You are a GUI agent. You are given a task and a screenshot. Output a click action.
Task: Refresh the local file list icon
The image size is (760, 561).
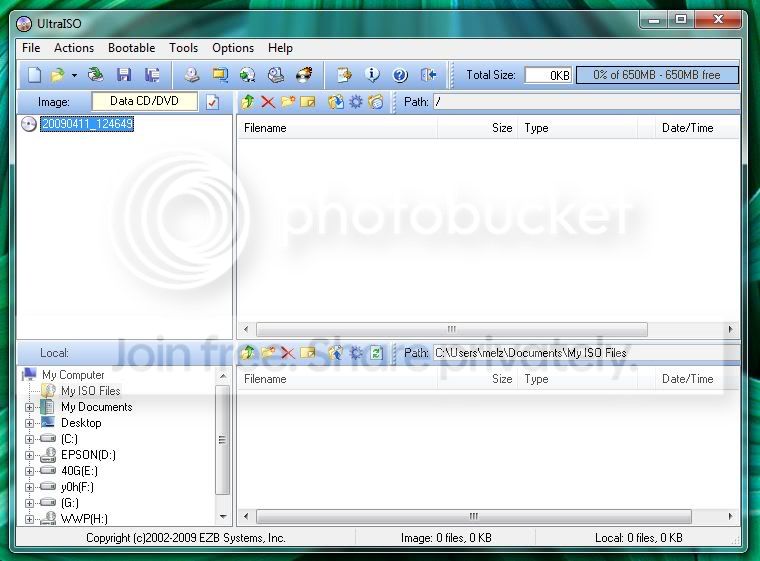pos(376,353)
